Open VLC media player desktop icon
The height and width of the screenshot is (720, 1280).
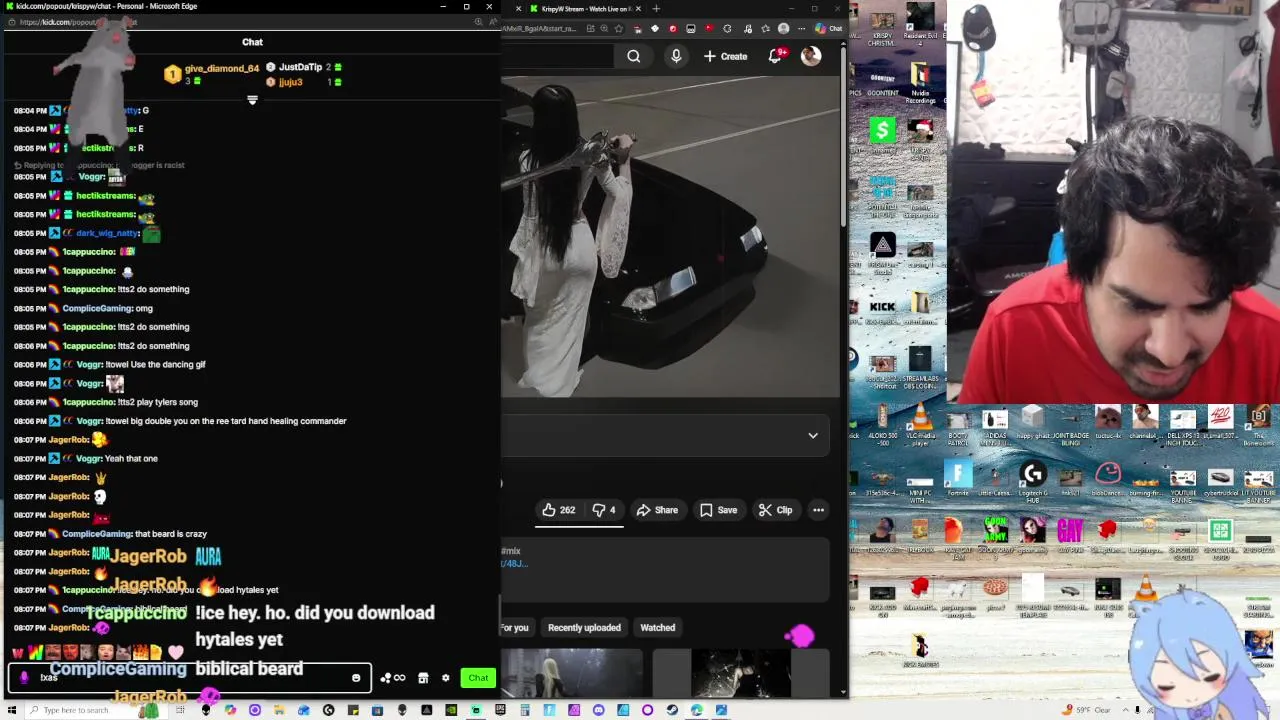tap(920, 424)
